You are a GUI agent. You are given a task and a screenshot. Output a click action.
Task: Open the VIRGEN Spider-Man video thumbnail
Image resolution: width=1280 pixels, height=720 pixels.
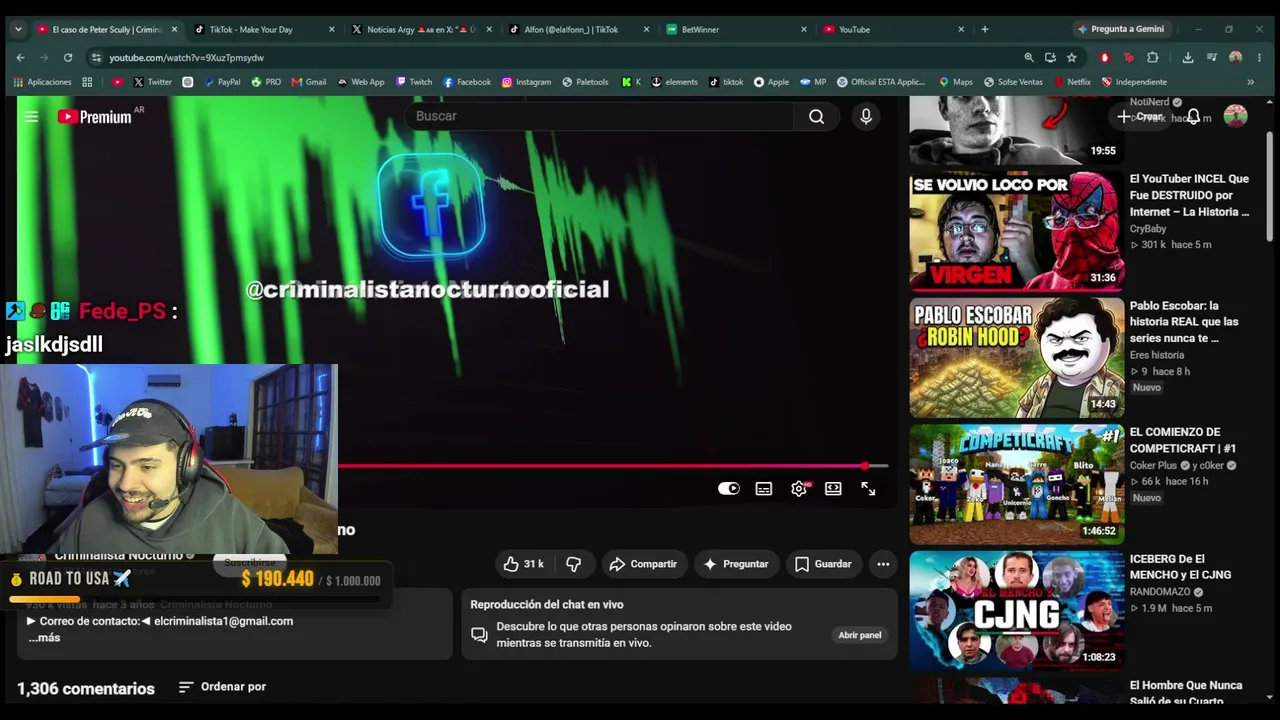1016,231
